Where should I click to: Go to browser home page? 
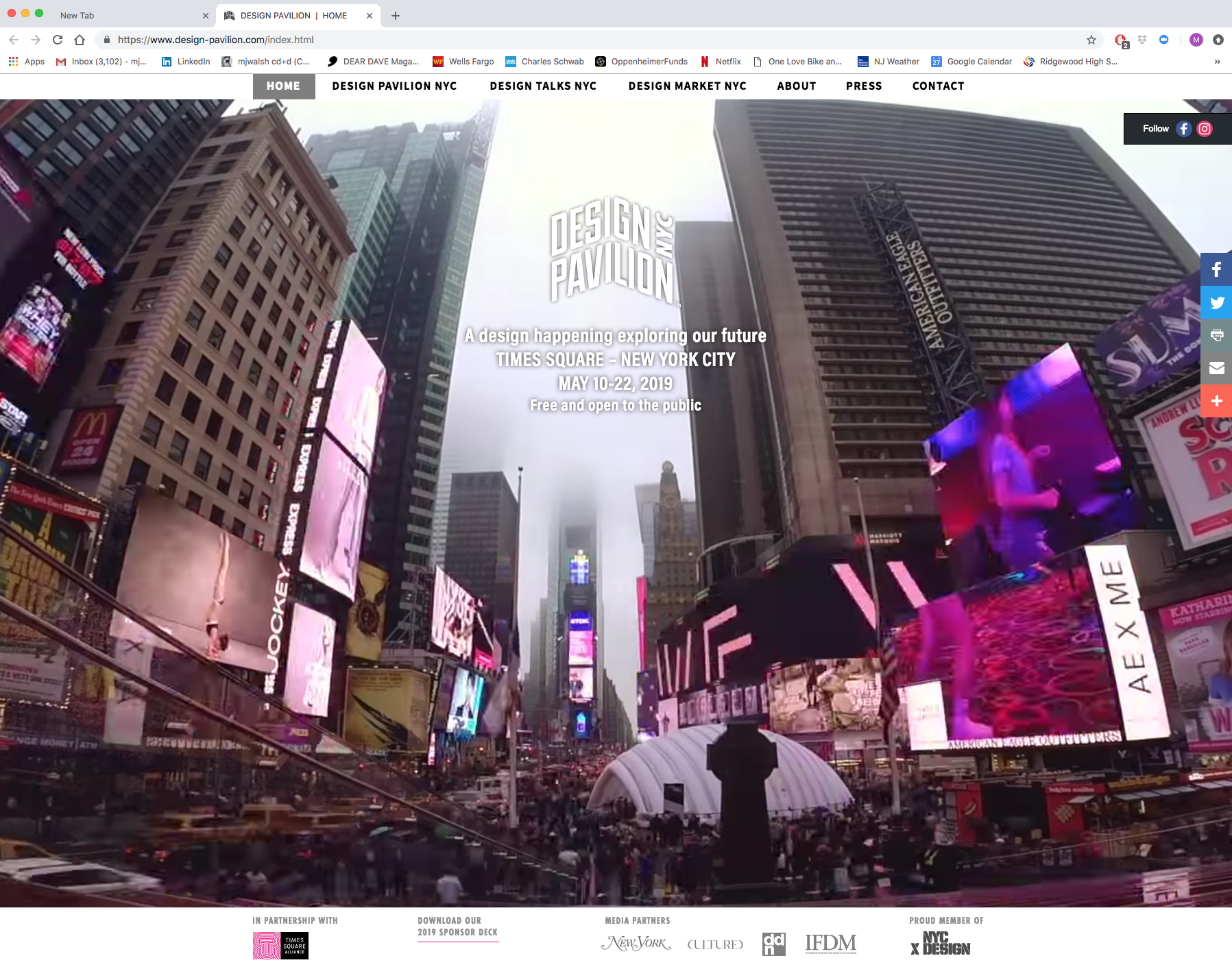tap(80, 40)
